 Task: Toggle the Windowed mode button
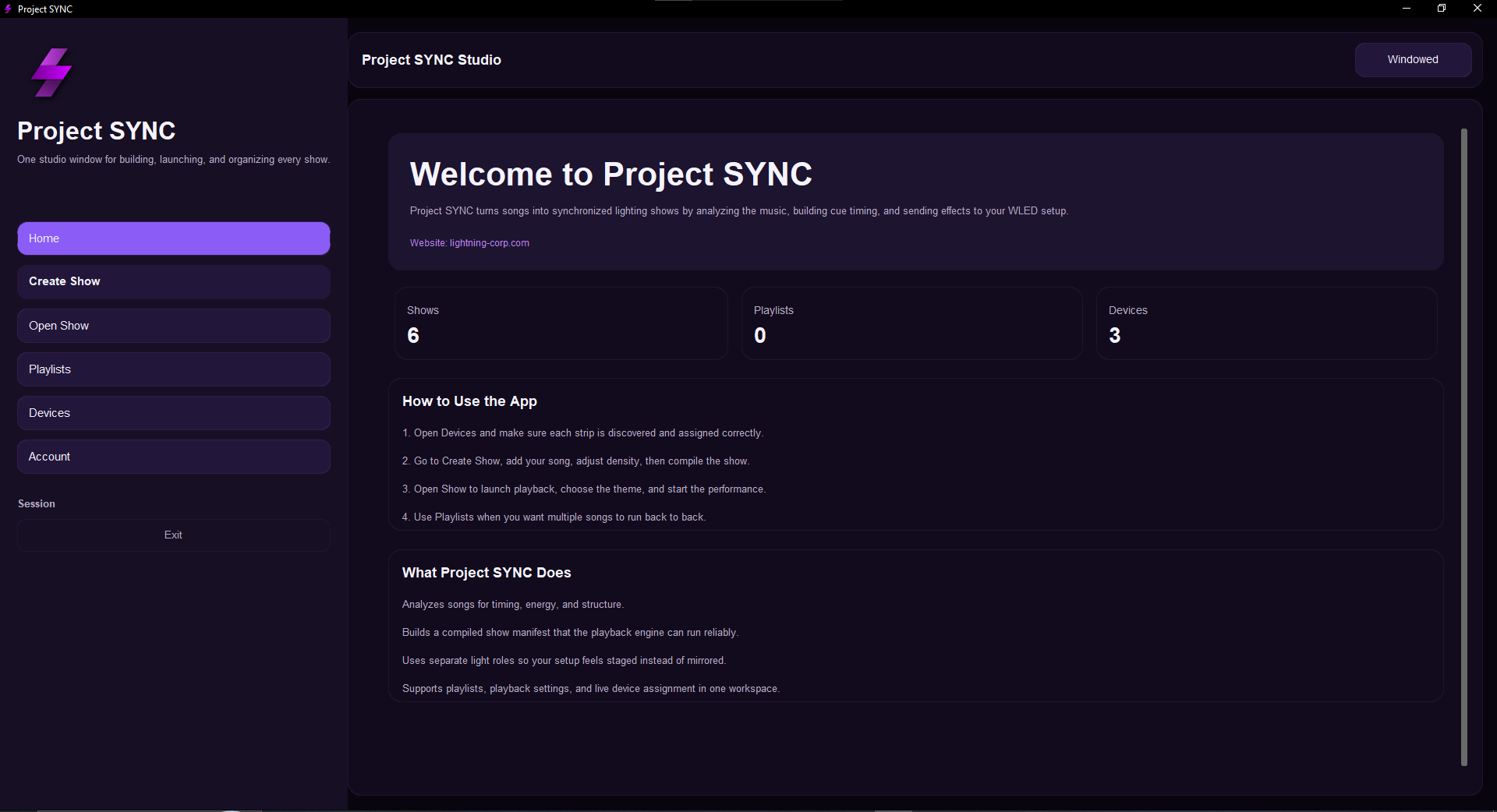tap(1413, 60)
